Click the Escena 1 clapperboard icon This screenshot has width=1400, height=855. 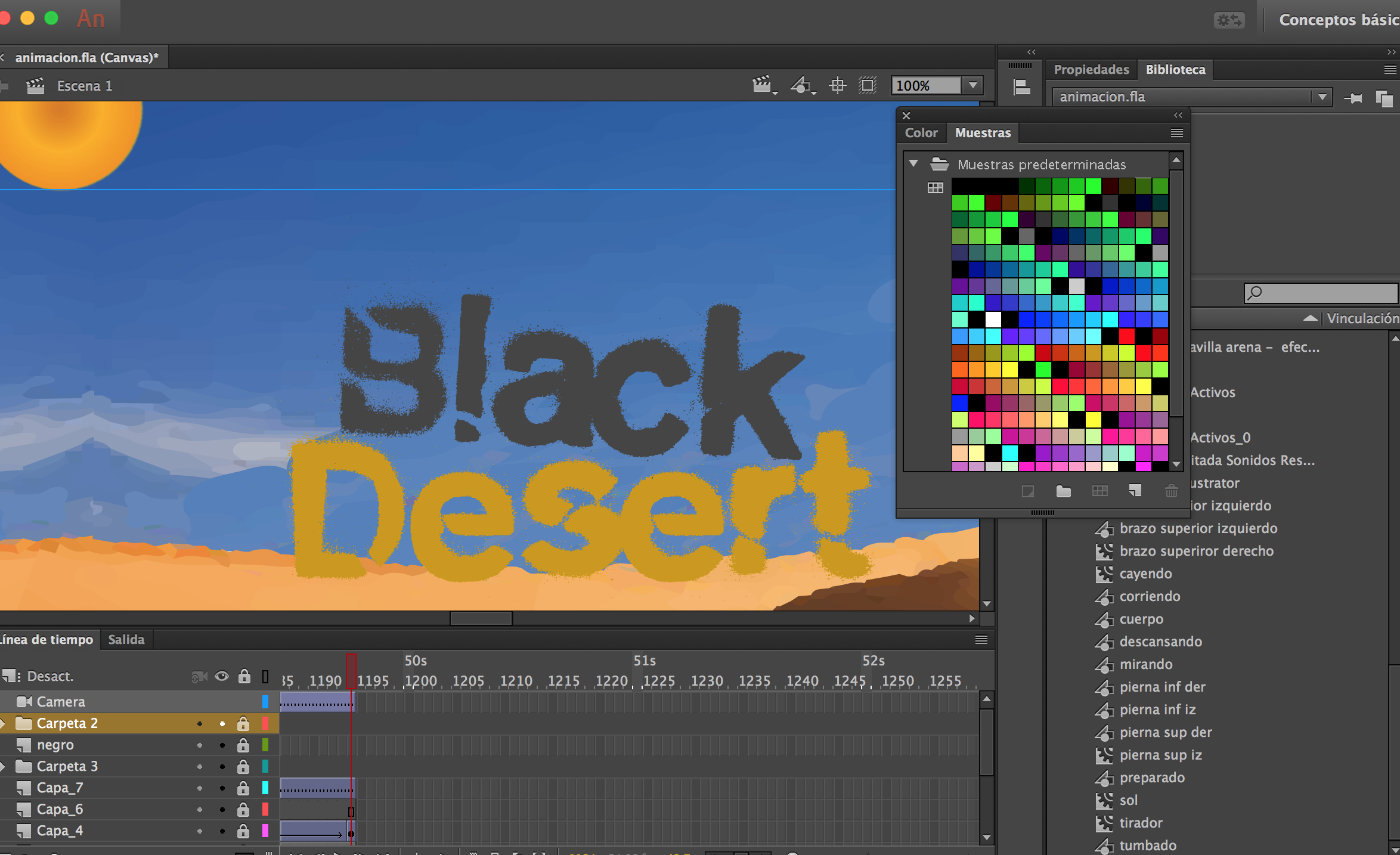(x=35, y=86)
